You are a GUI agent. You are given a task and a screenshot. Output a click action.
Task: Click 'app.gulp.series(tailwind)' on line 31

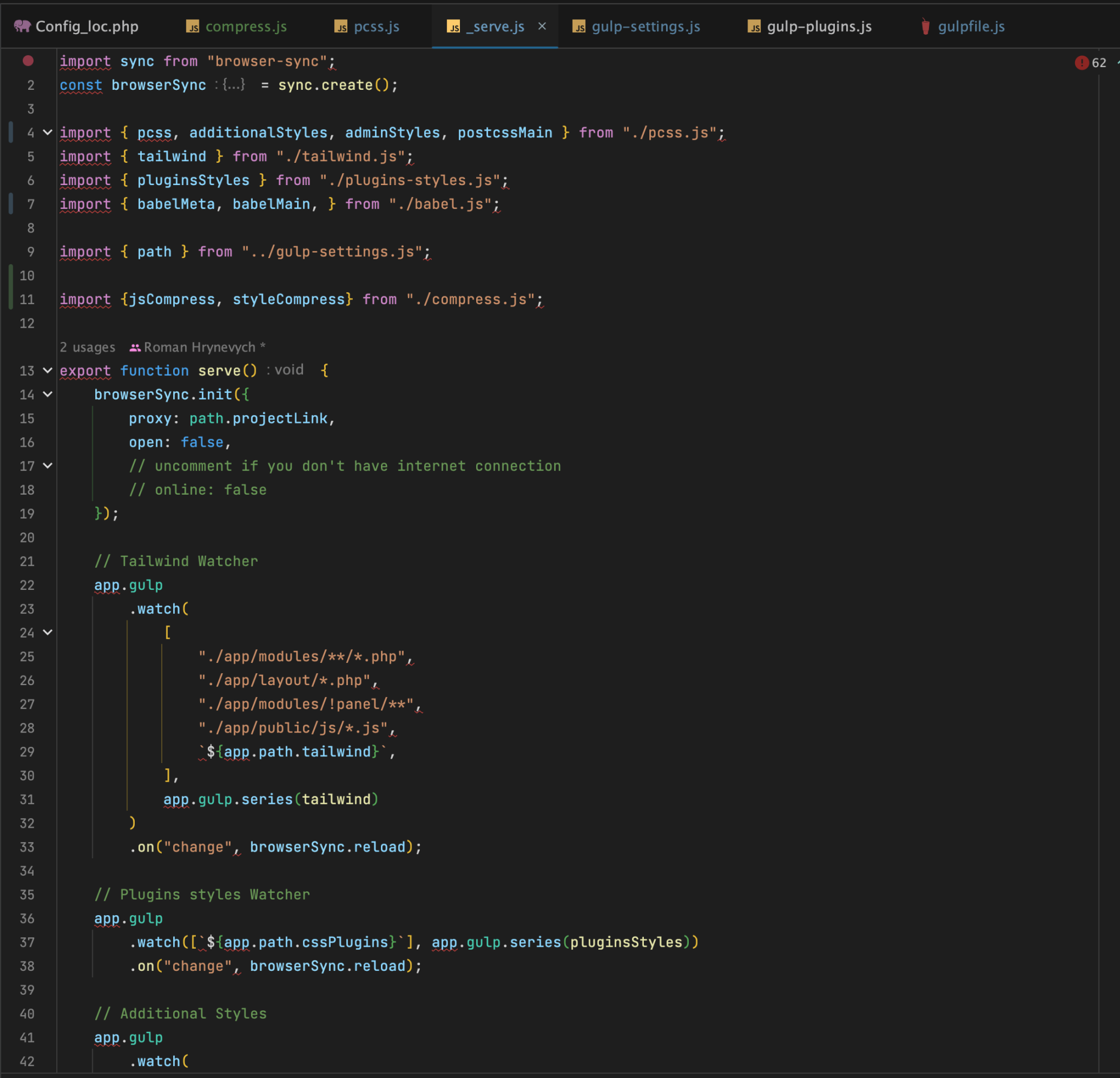click(x=271, y=800)
